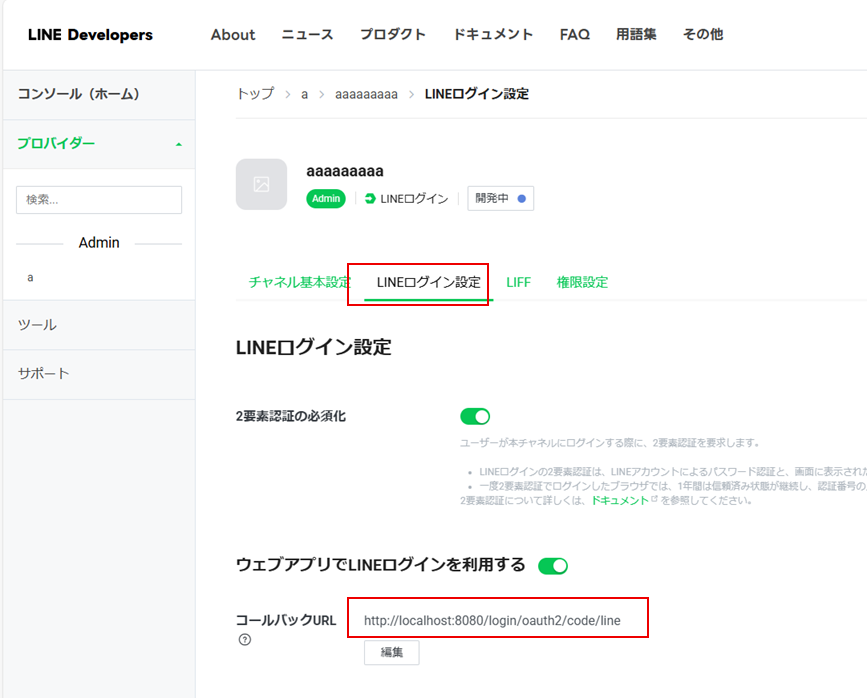Open the aaaaaaaaa breadcrumb link
Screen dimensions: 867x698
tap(366, 95)
